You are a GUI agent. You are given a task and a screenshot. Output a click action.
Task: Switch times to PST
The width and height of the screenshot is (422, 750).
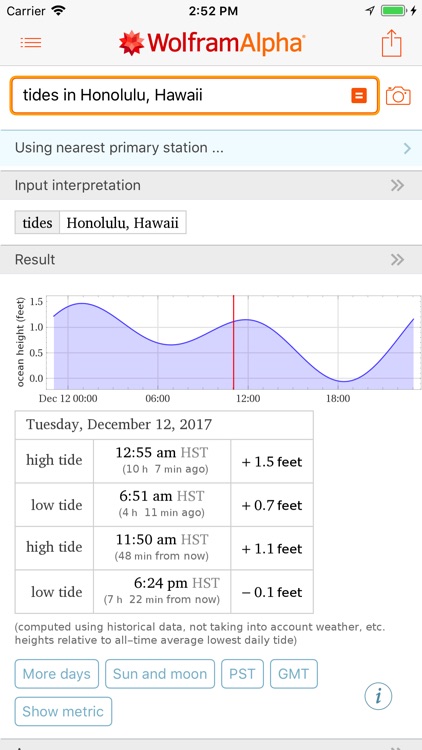[x=242, y=674]
